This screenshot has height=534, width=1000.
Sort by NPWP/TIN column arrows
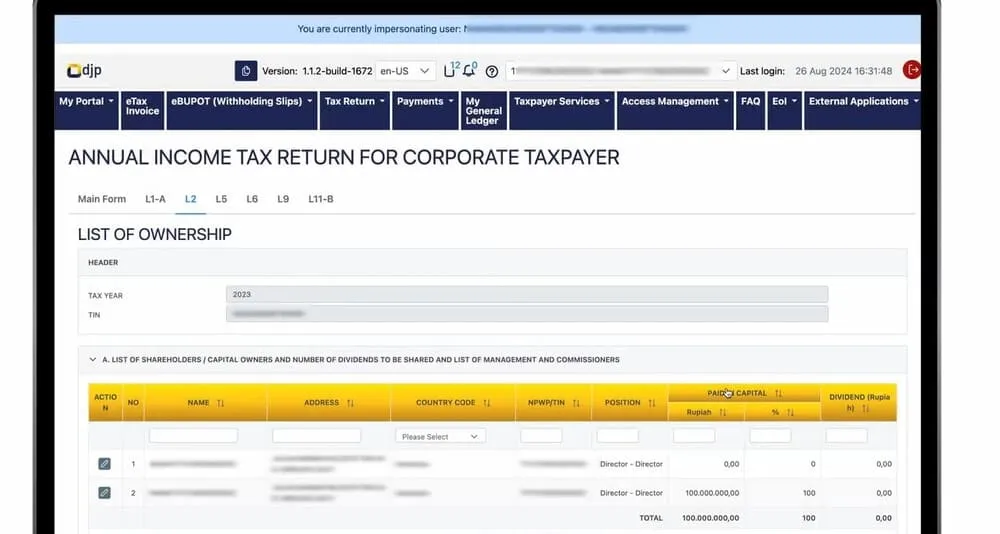pyautogui.click(x=576, y=403)
